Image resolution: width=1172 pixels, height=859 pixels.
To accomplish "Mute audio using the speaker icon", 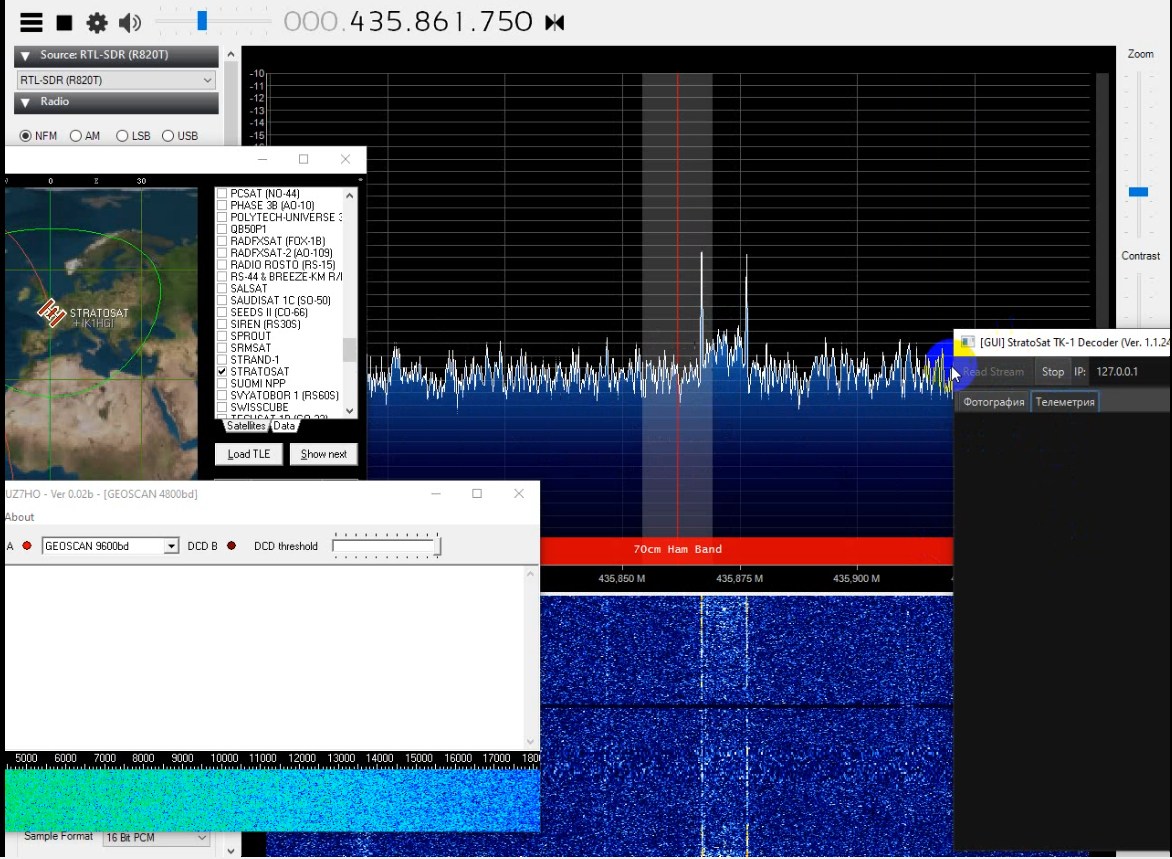I will click(130, 23).
